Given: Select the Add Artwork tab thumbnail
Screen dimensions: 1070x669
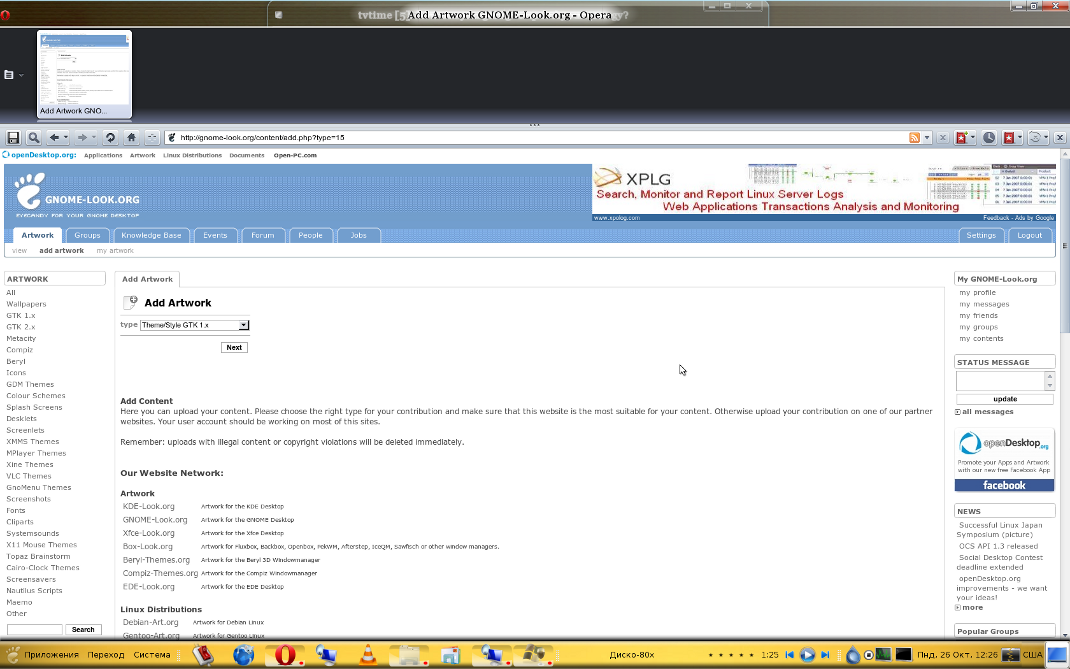Looking at the screenshot, I should pos(84,74).
